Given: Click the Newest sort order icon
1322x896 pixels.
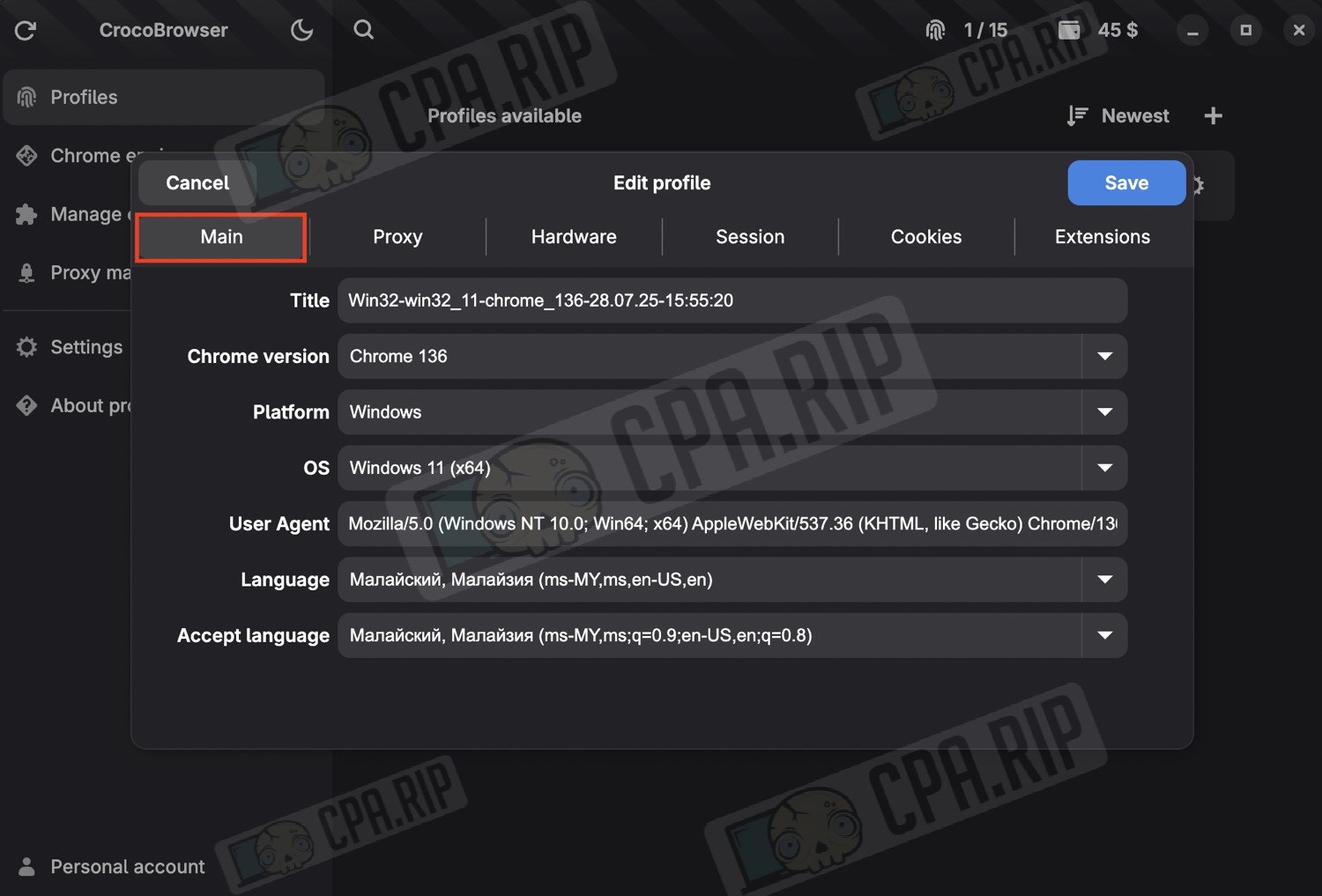Looking at the screenshot, I should [1077, 115].
